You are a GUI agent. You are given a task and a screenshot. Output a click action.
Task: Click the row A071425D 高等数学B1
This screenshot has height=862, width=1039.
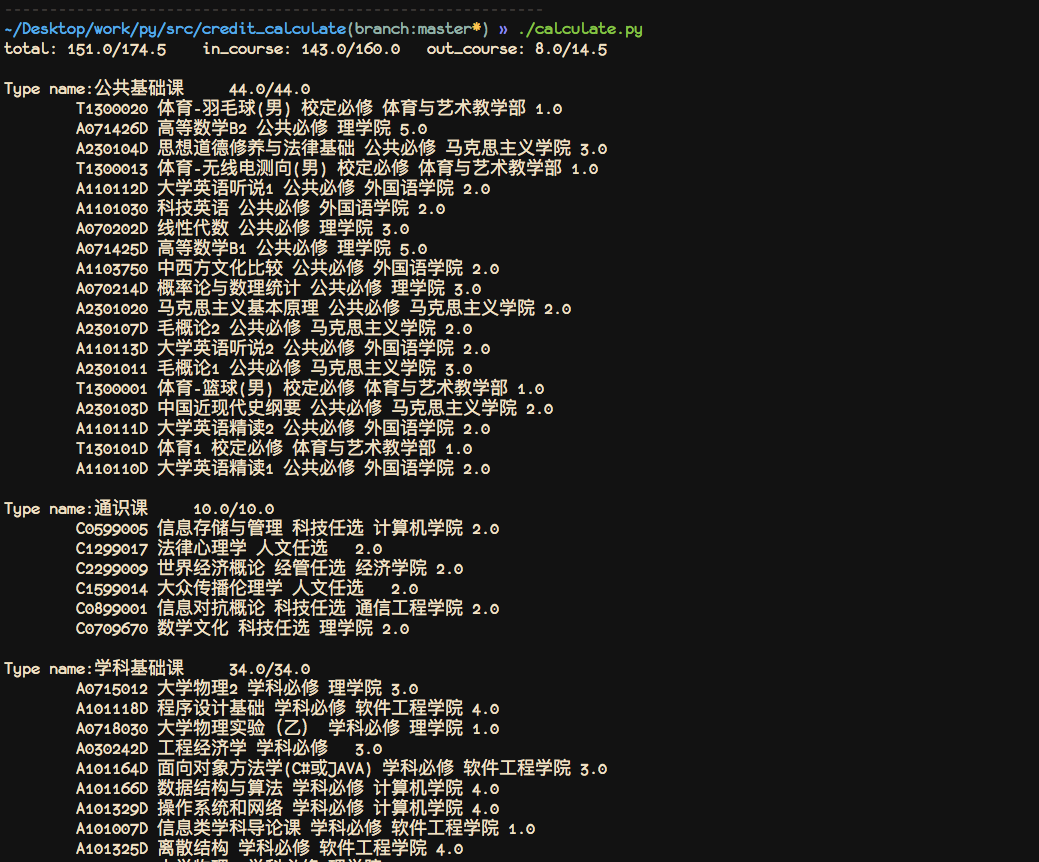[252, 248]
